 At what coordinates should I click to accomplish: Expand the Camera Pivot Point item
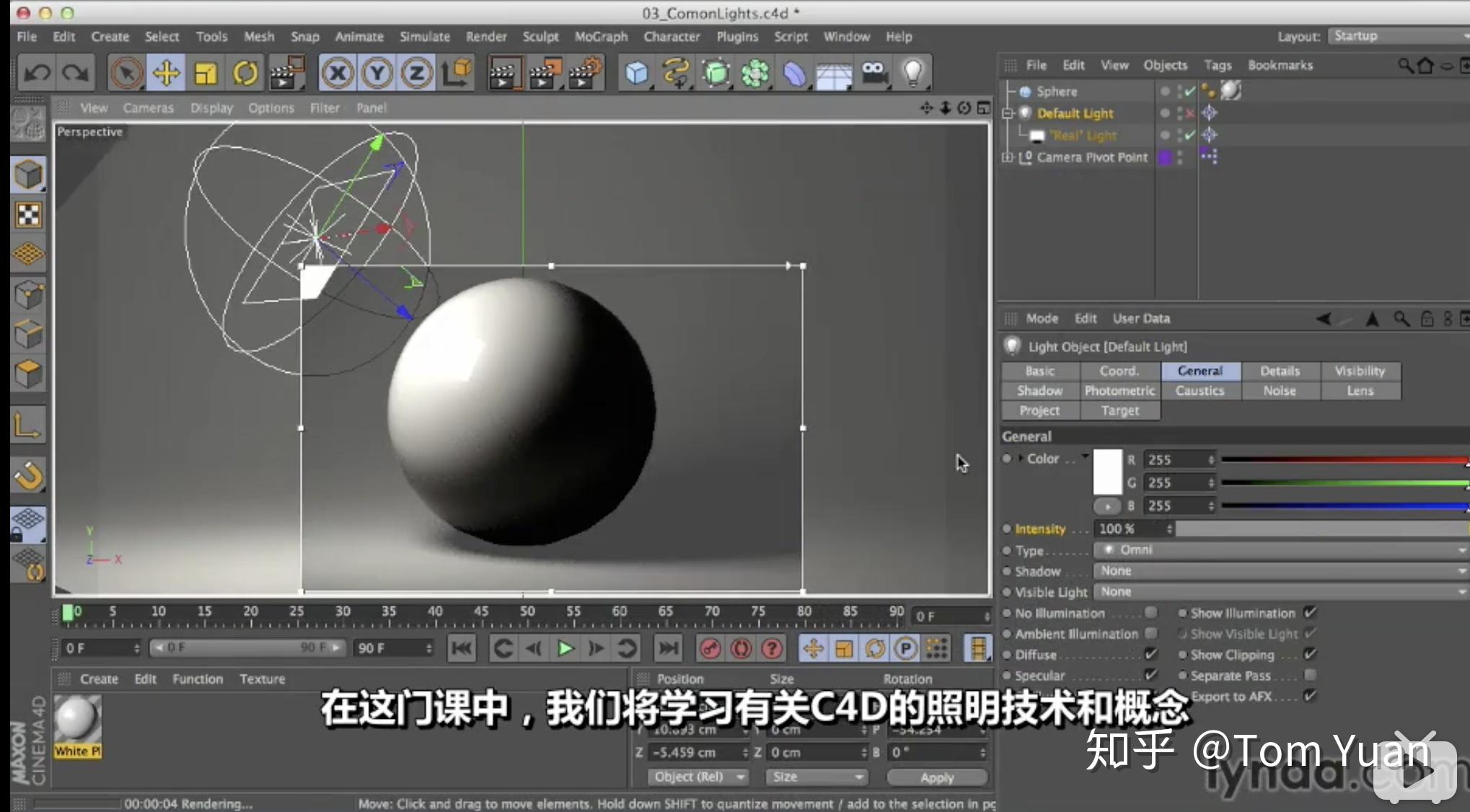[x=1008, y=157]
